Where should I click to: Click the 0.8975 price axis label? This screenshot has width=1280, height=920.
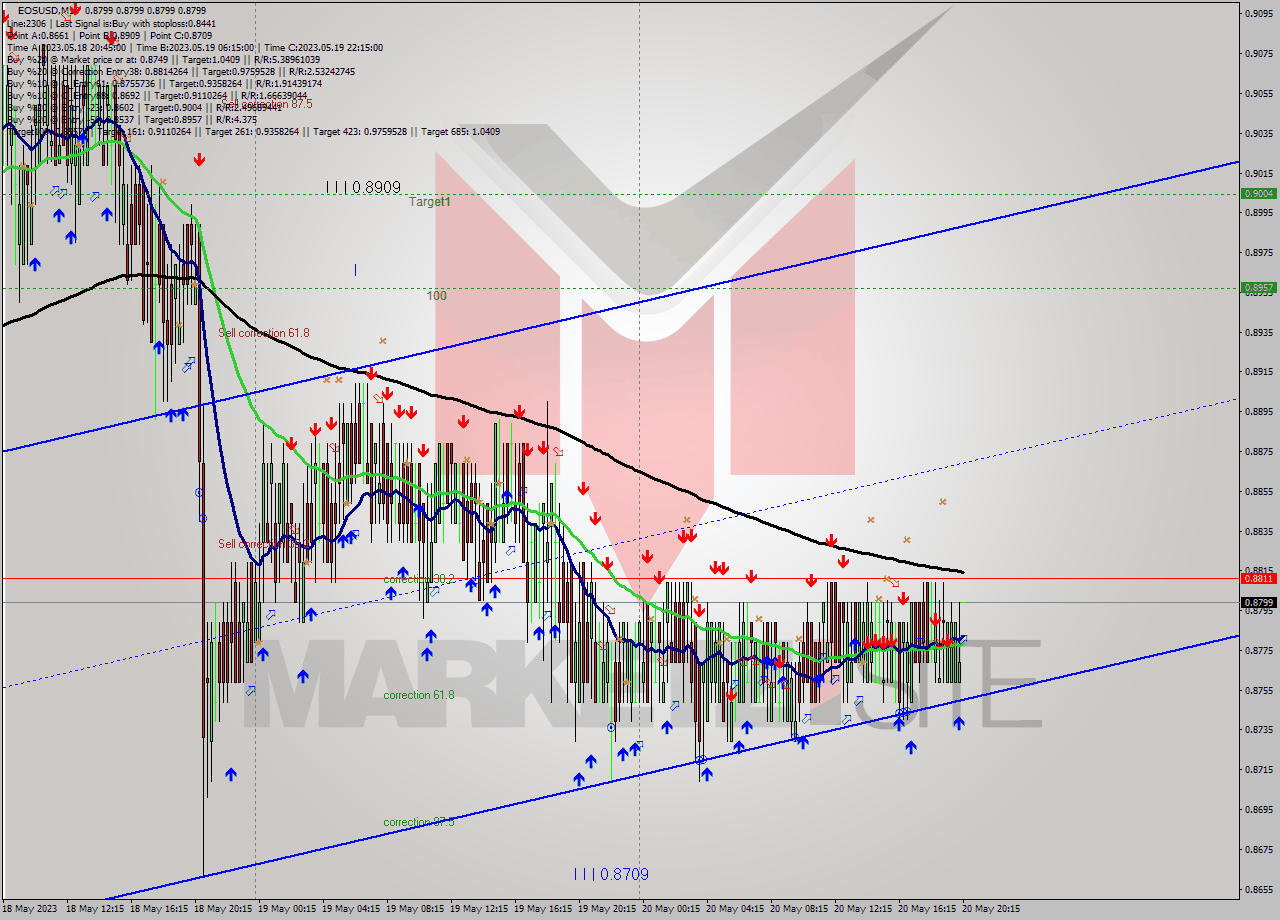tap(1257, 252)
